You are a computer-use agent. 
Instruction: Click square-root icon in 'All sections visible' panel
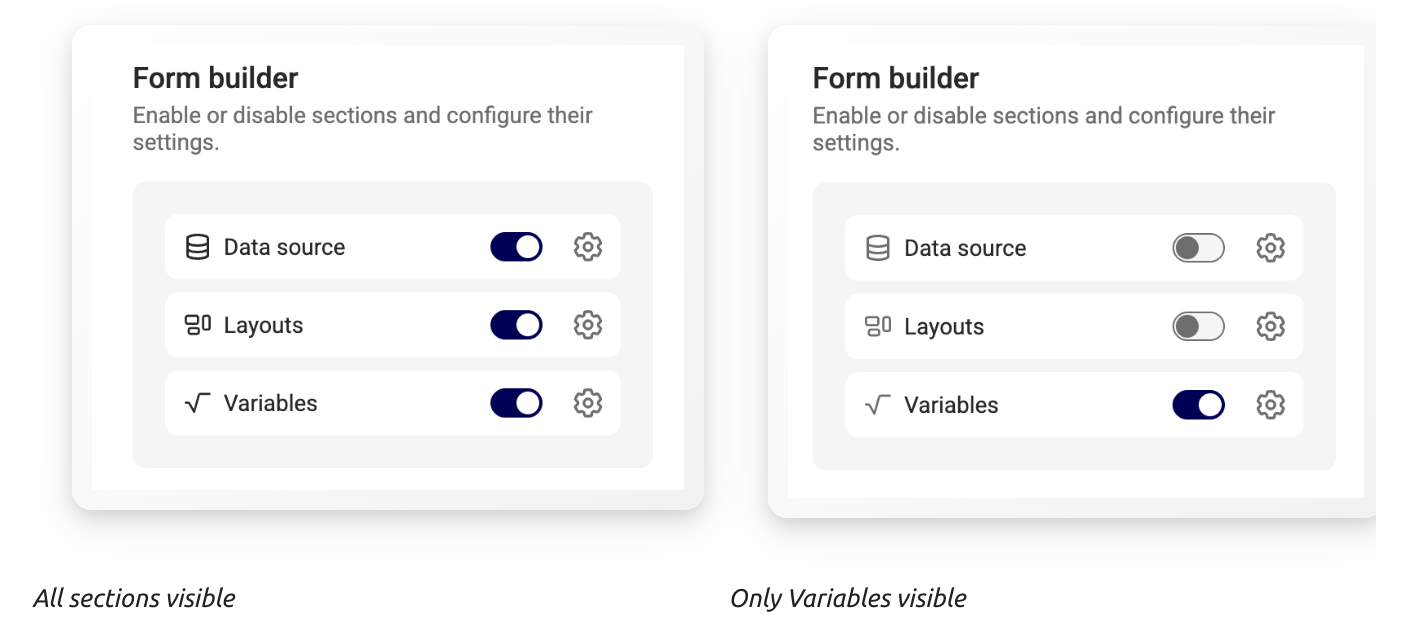pyautogui.click(x=198, y=403)
